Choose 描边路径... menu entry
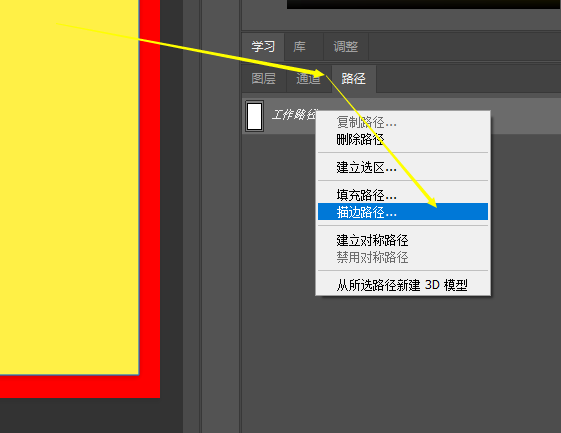Viewport: 561px width, 433px height. click(x=403, y=212)
